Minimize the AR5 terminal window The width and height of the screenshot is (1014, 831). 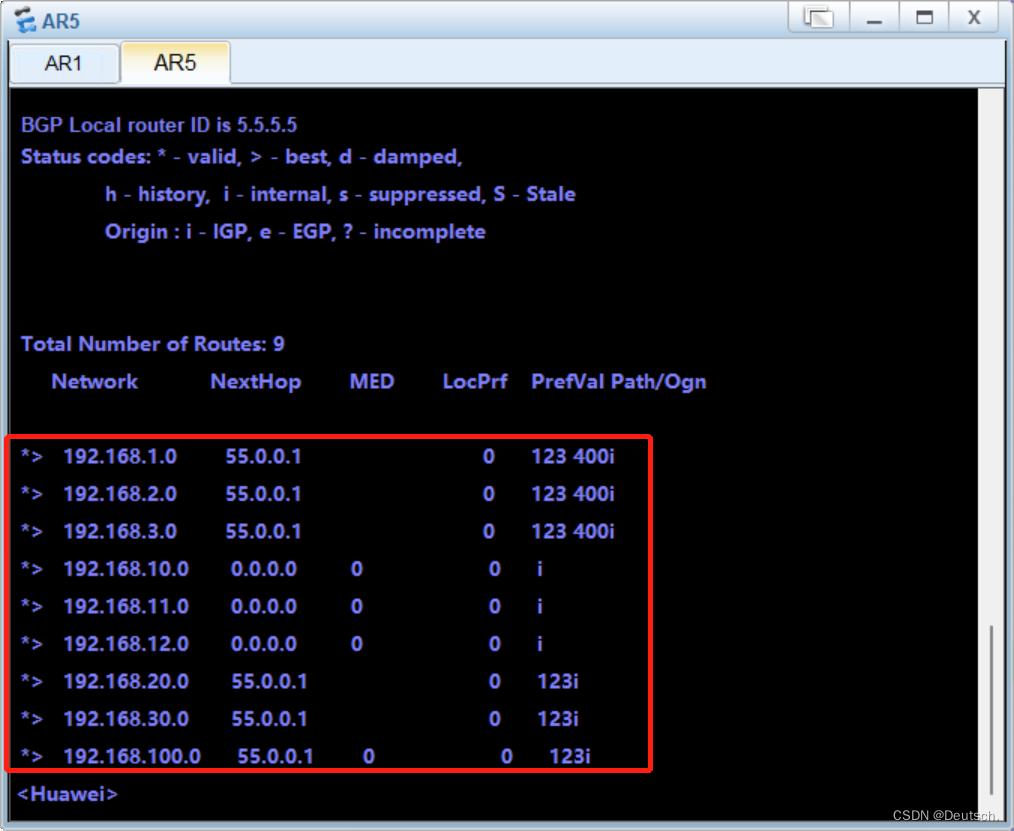click(x=874, y=17)
